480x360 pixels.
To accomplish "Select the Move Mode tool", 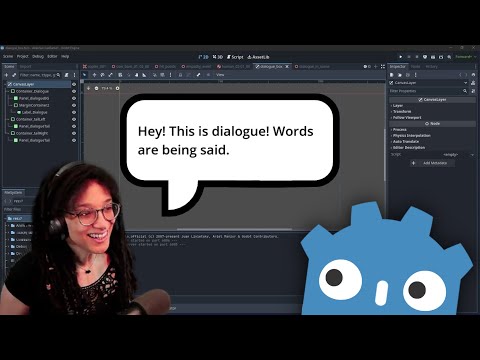I will (x=94, y=75).
